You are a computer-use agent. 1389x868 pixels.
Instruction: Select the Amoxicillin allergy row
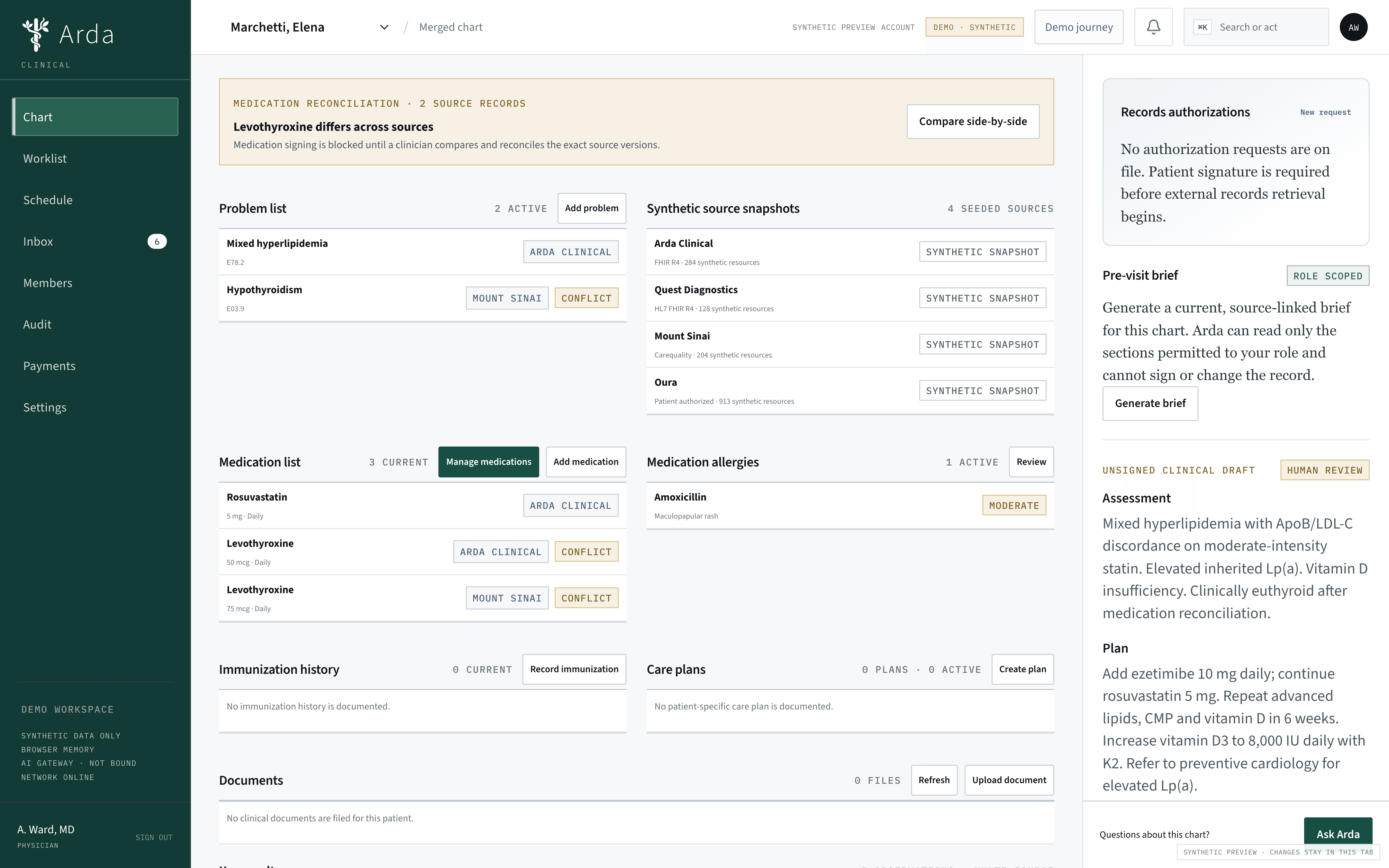pos(850,505)
